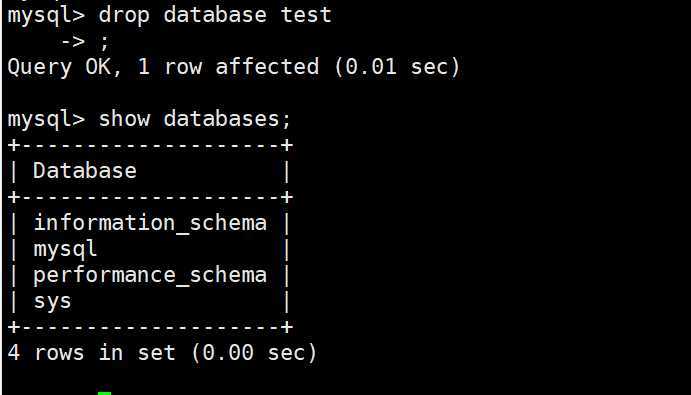691x395 pixels.
Task: Click the second mysql> prompt before show
Action: point(46,120)
